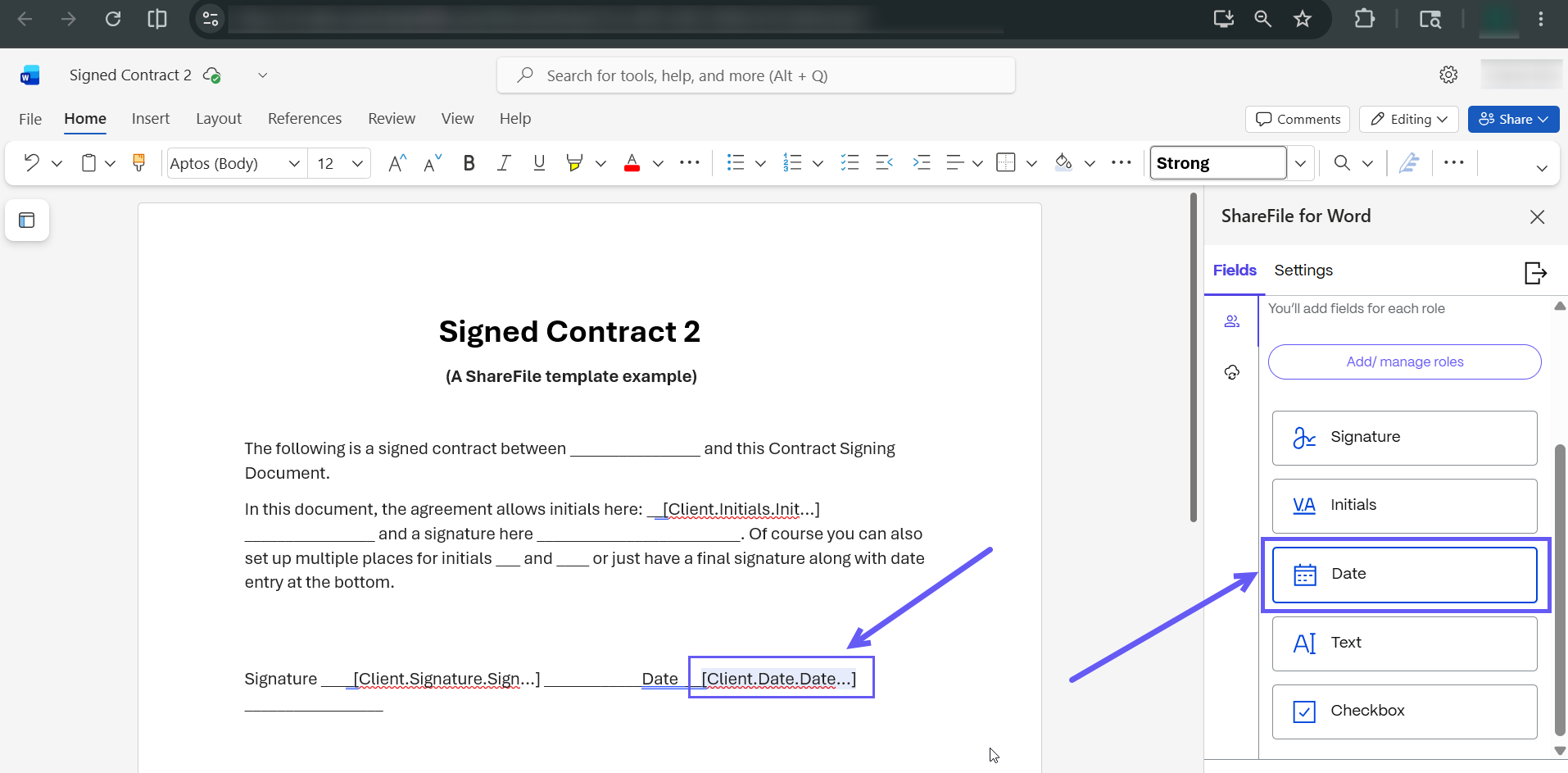Insert a bulleted list
The width and height of the screenshot is (1568, 773).
[736, 162]
